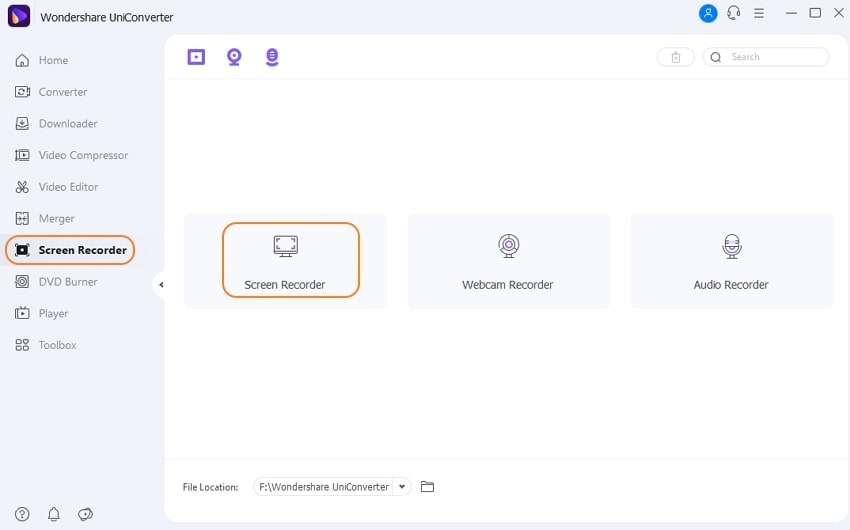Go to the Player section

(42, 314)
